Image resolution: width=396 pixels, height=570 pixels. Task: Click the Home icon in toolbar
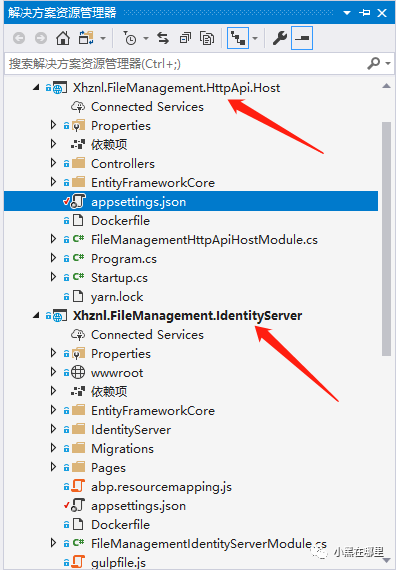click(63, 38)
